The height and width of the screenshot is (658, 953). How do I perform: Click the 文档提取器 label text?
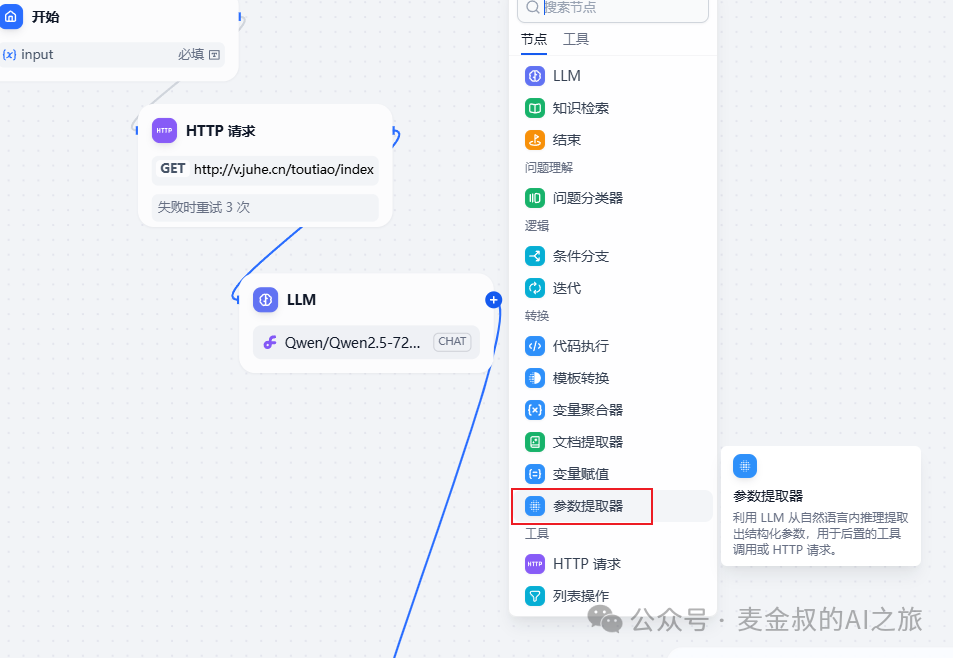[x=588, y=442]
